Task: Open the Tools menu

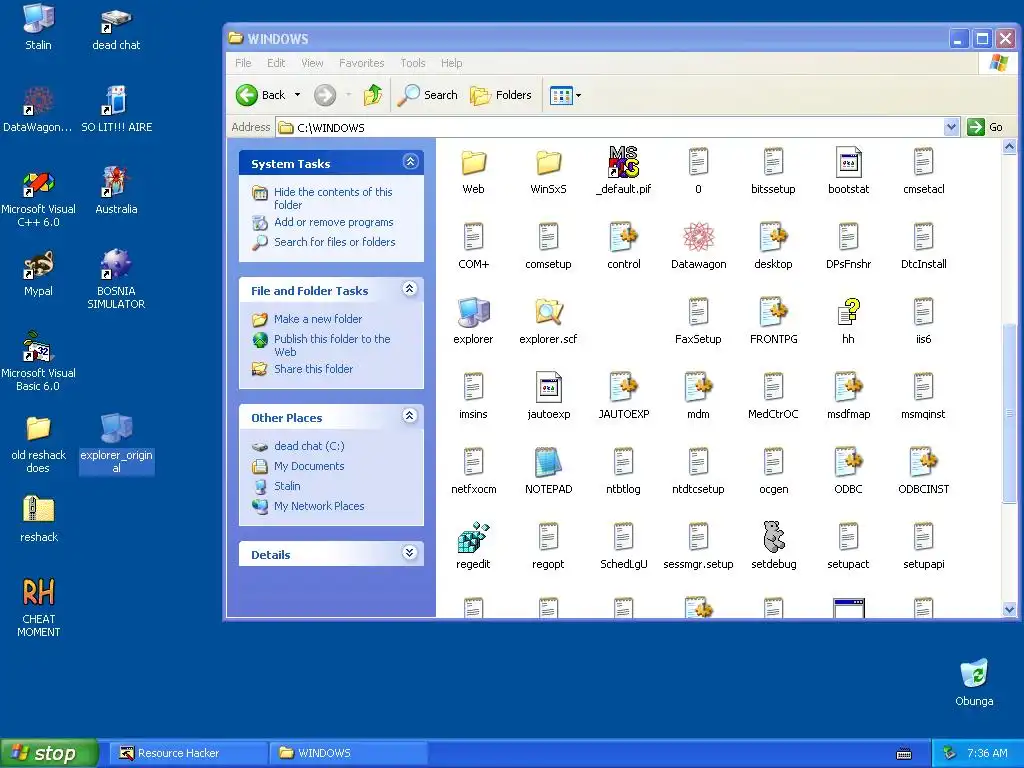Action: coord(413,63)
